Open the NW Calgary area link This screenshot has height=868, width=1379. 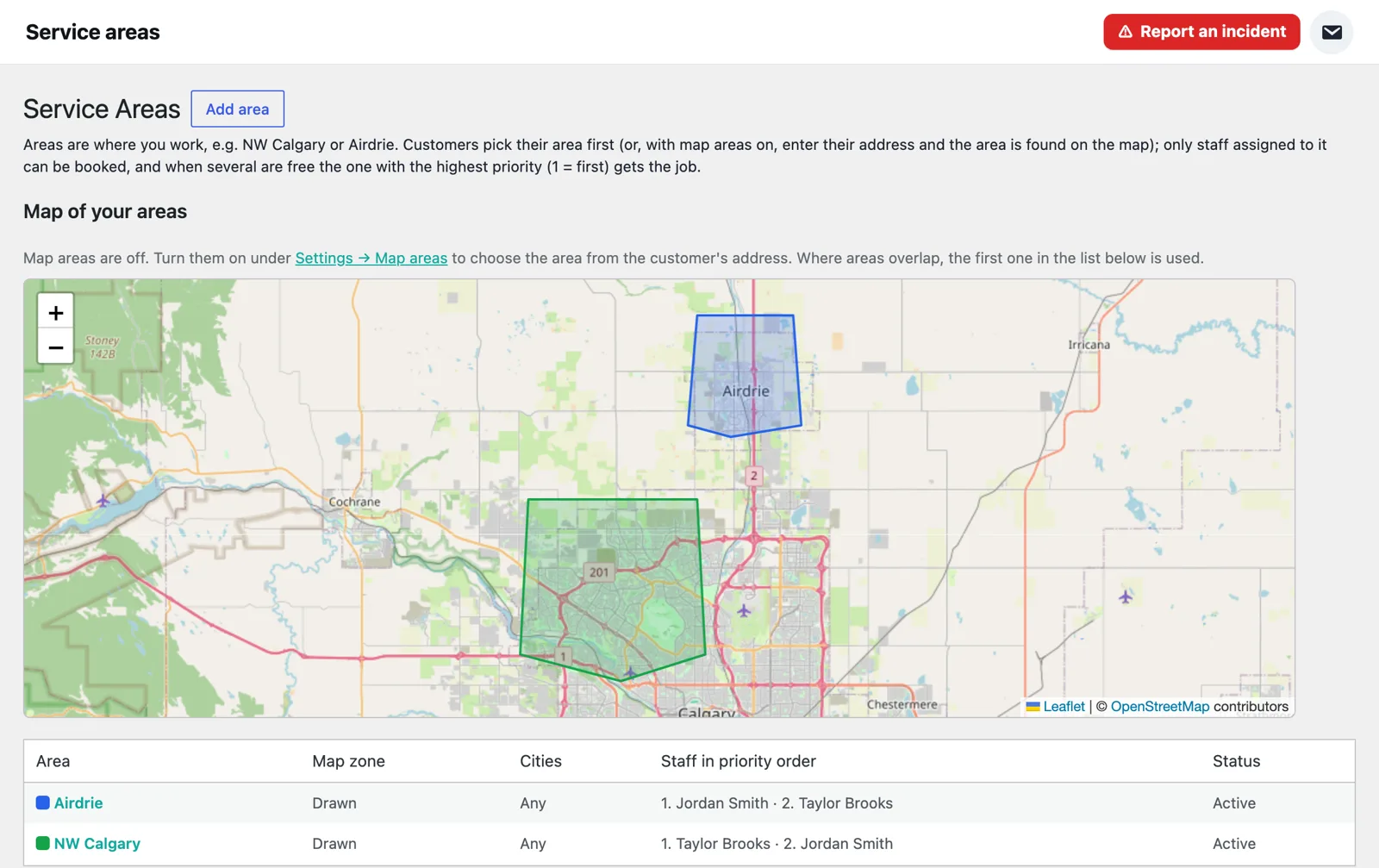97,843
